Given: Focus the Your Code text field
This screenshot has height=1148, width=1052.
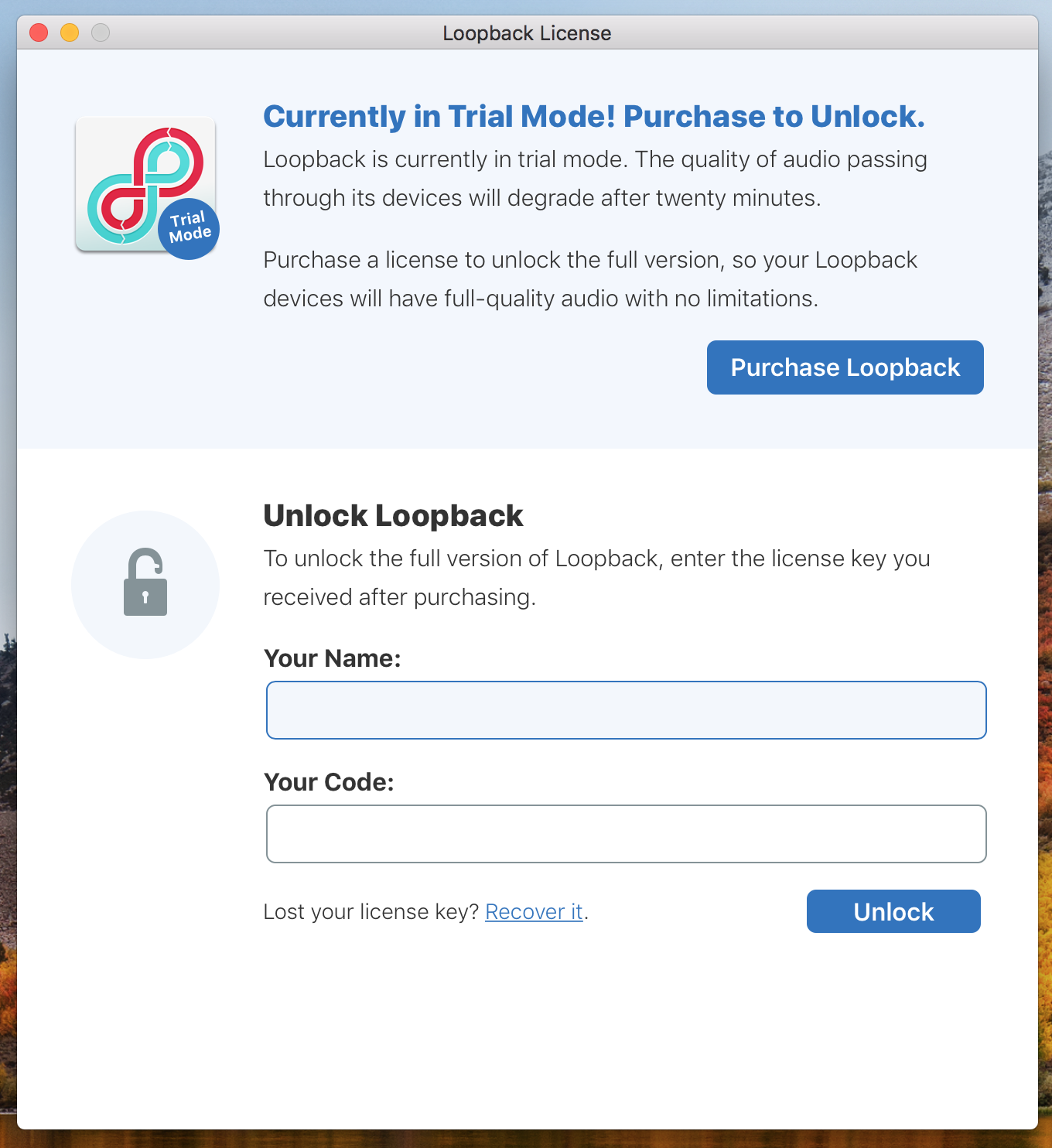Looking at the screenshot, I should tap(627, 834).
